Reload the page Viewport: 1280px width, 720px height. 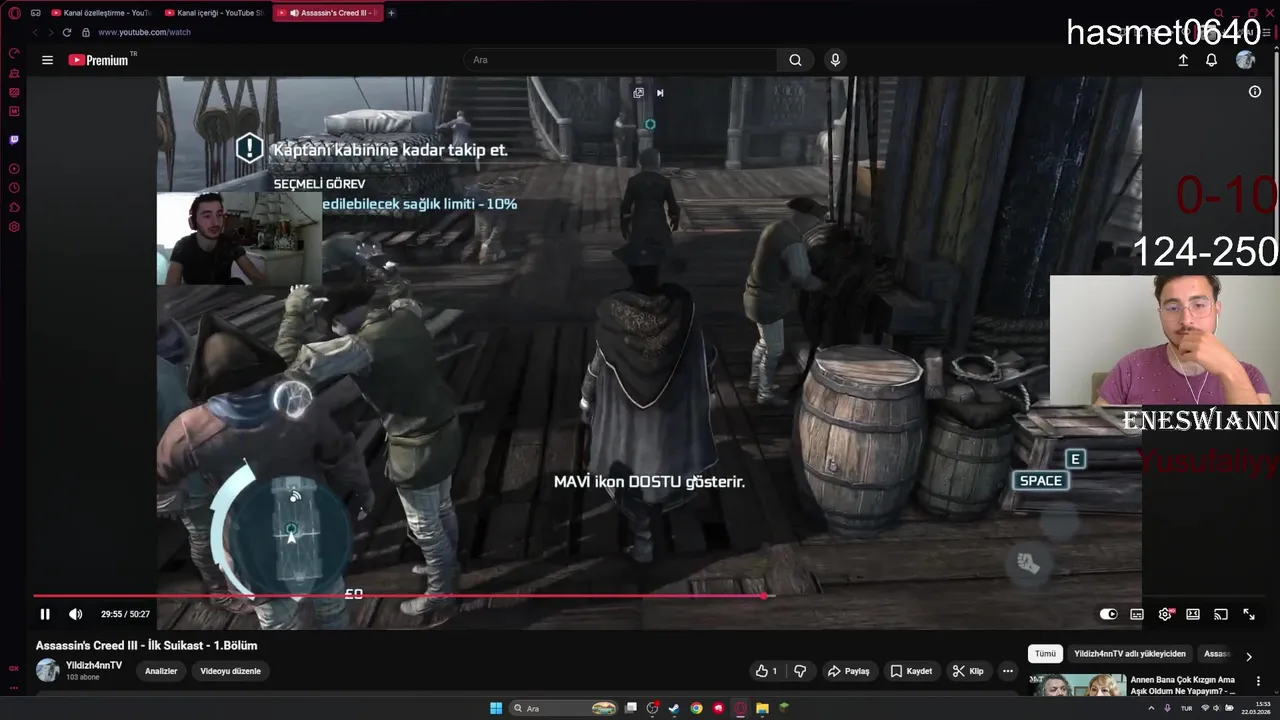pyautogui.click(x=67, y=32)
